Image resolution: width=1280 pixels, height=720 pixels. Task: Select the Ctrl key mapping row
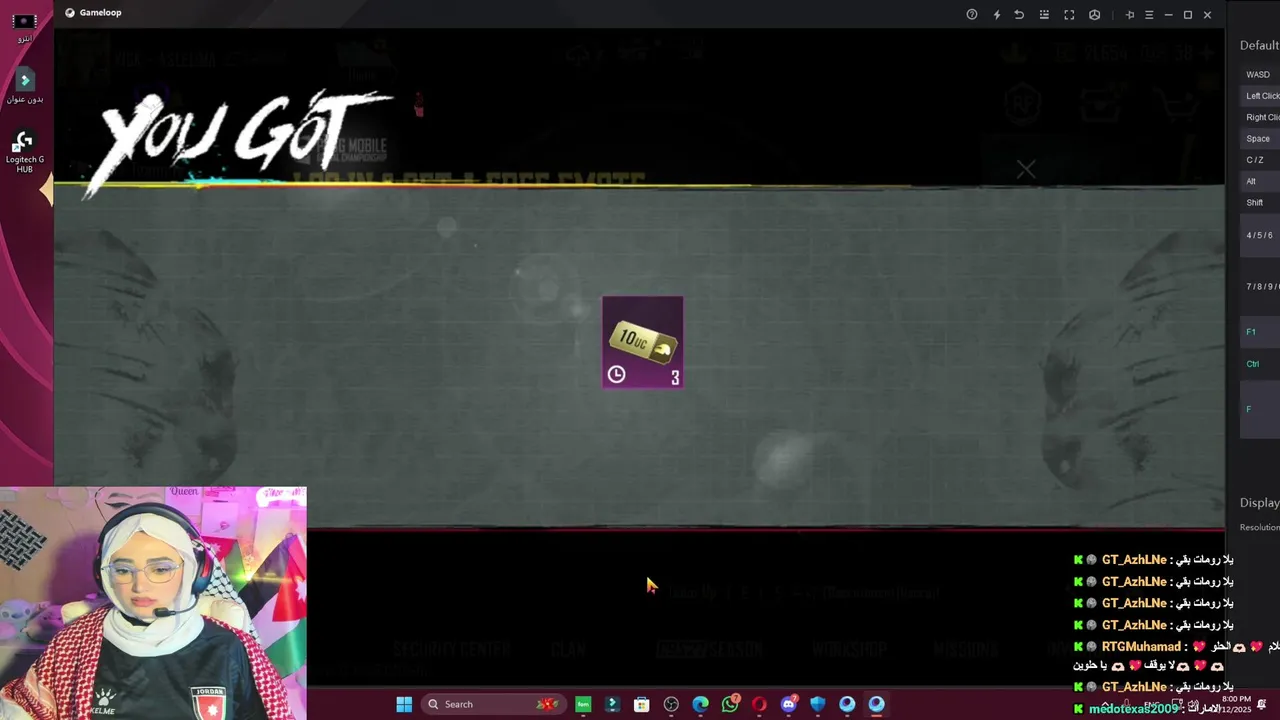coord(1260,364)
